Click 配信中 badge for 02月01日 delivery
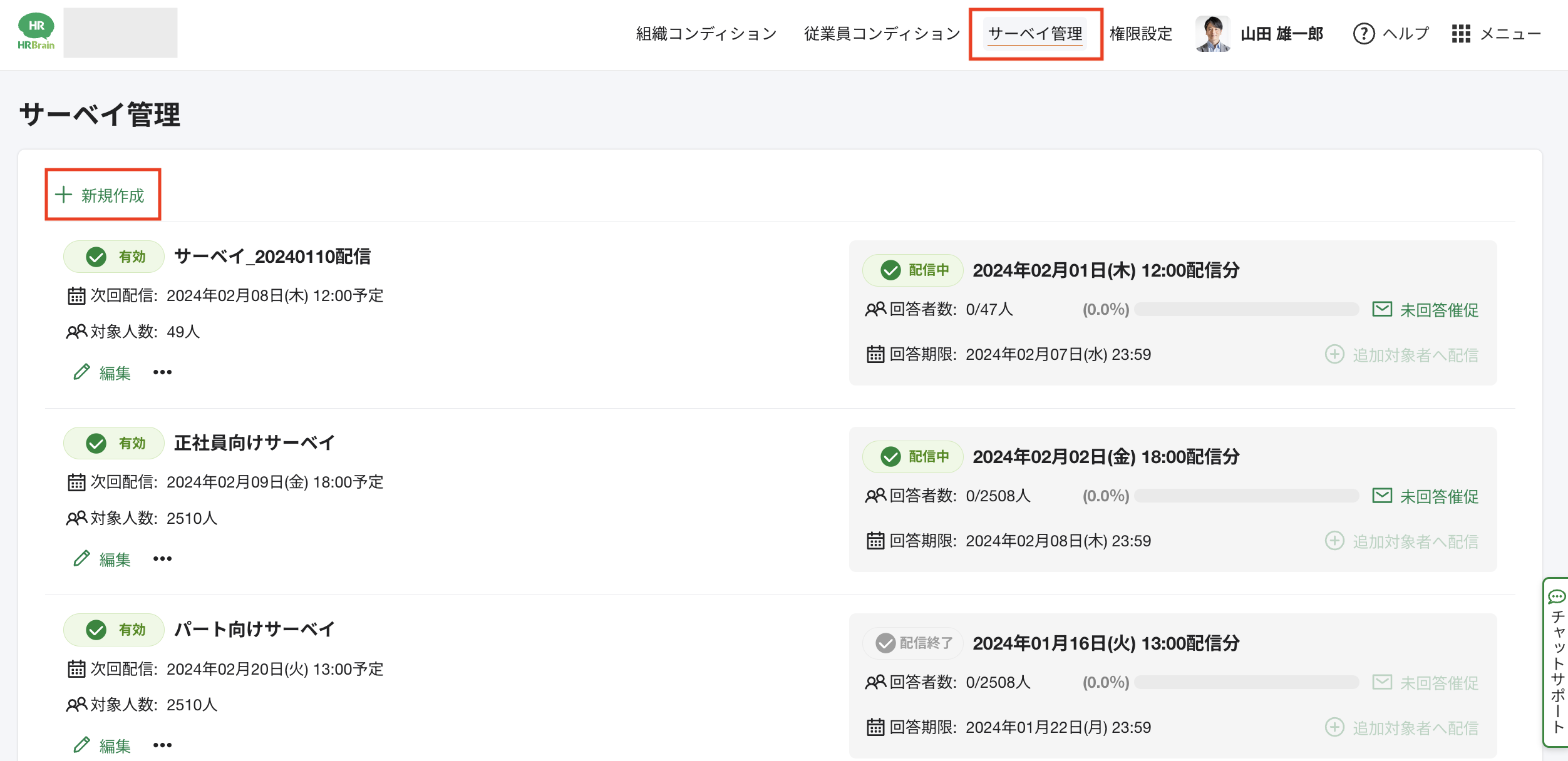 point(913,270)
